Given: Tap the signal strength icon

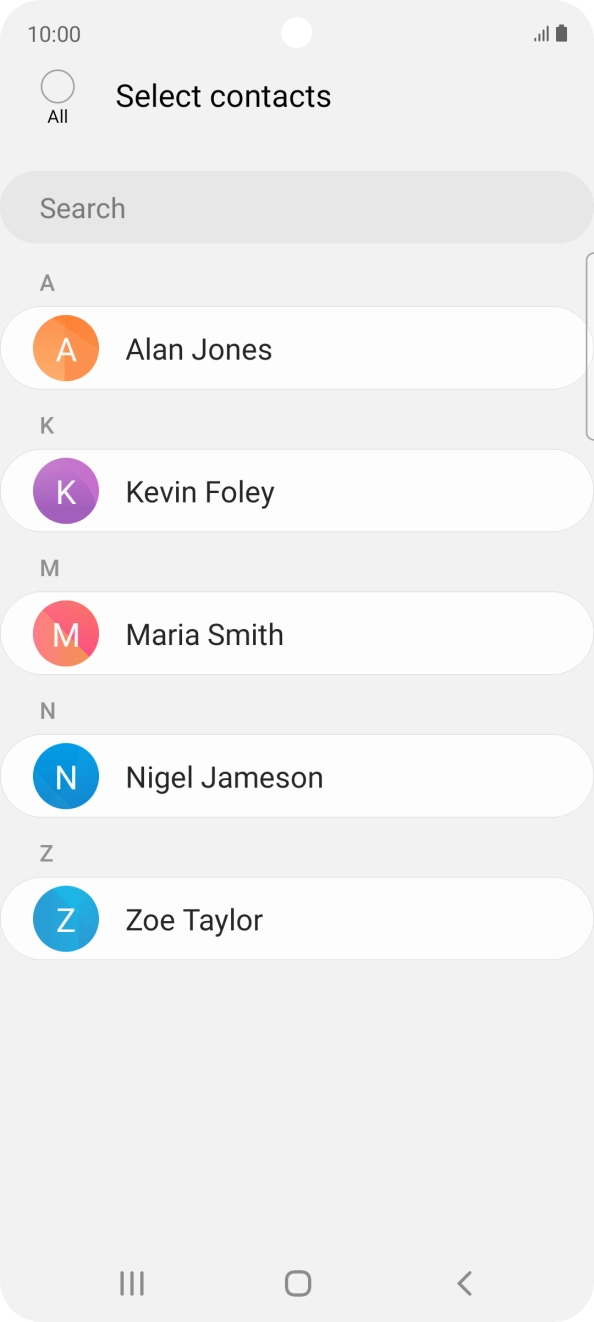Looking at the screenshot, I should [x=541, y=34].
